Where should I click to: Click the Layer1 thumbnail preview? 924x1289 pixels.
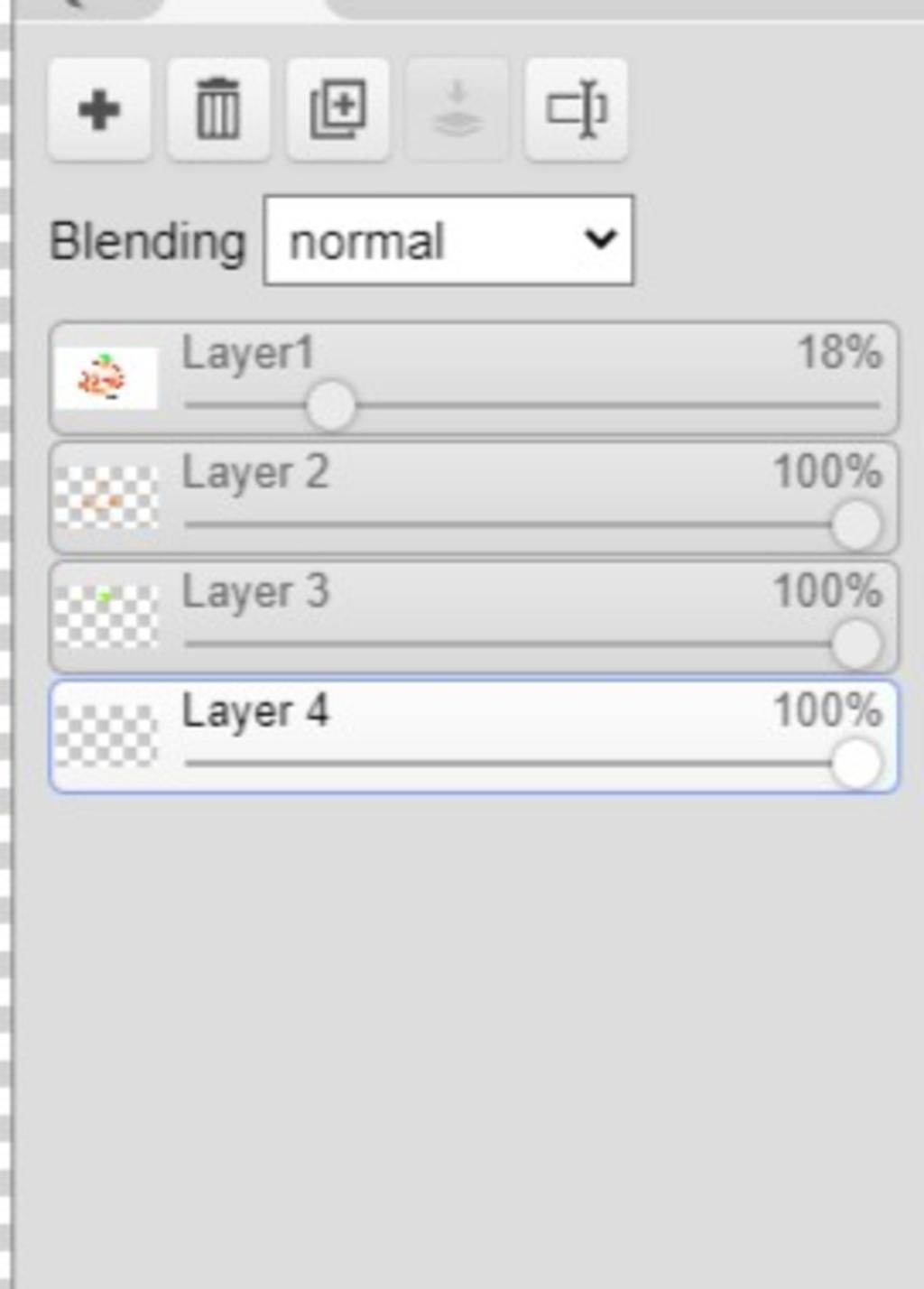coord(106,377)
